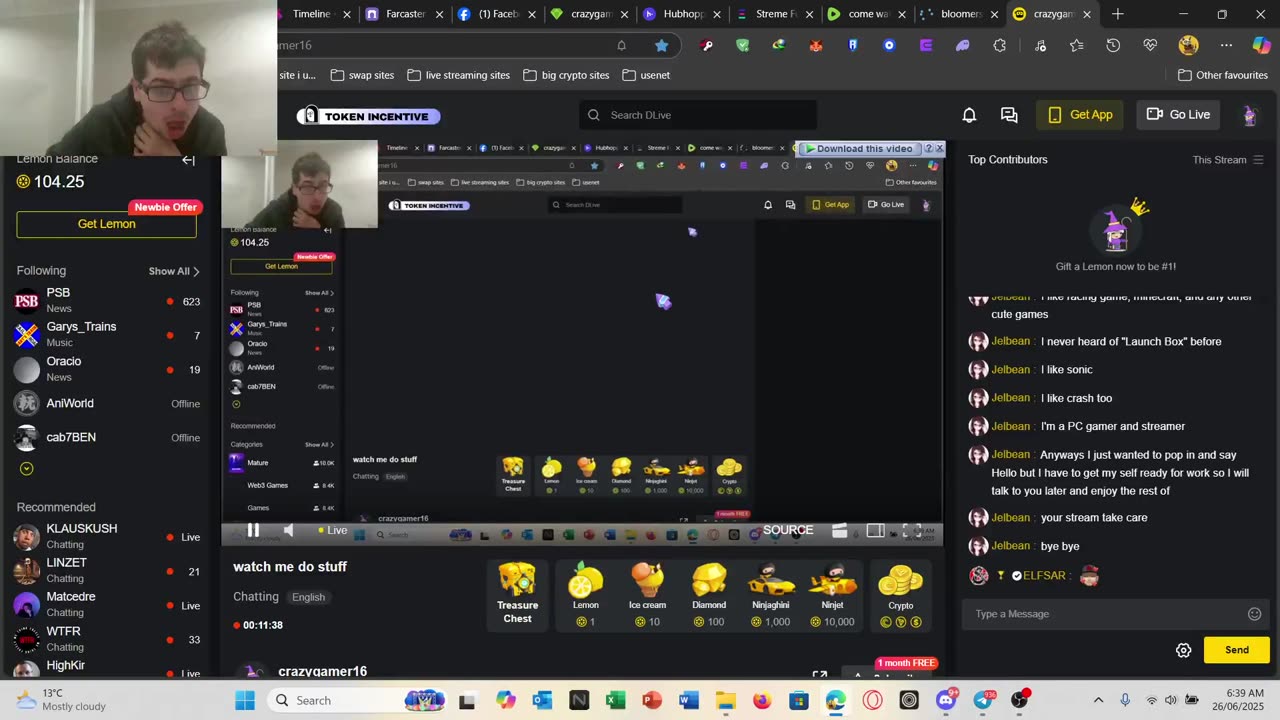Close the Download this video bar

(x=939, y=148)
